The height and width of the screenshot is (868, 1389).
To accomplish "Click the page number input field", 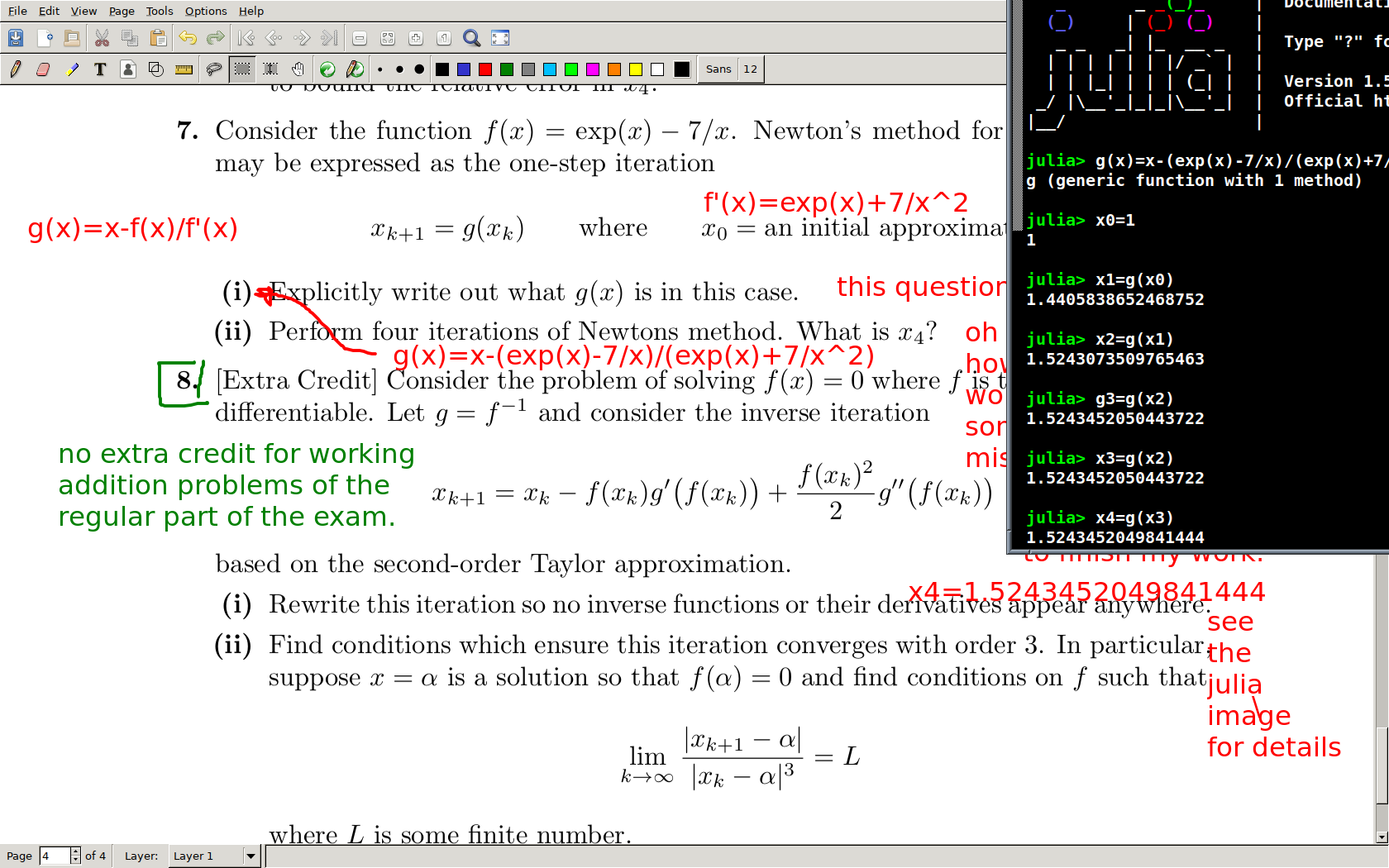I will 55,856.
